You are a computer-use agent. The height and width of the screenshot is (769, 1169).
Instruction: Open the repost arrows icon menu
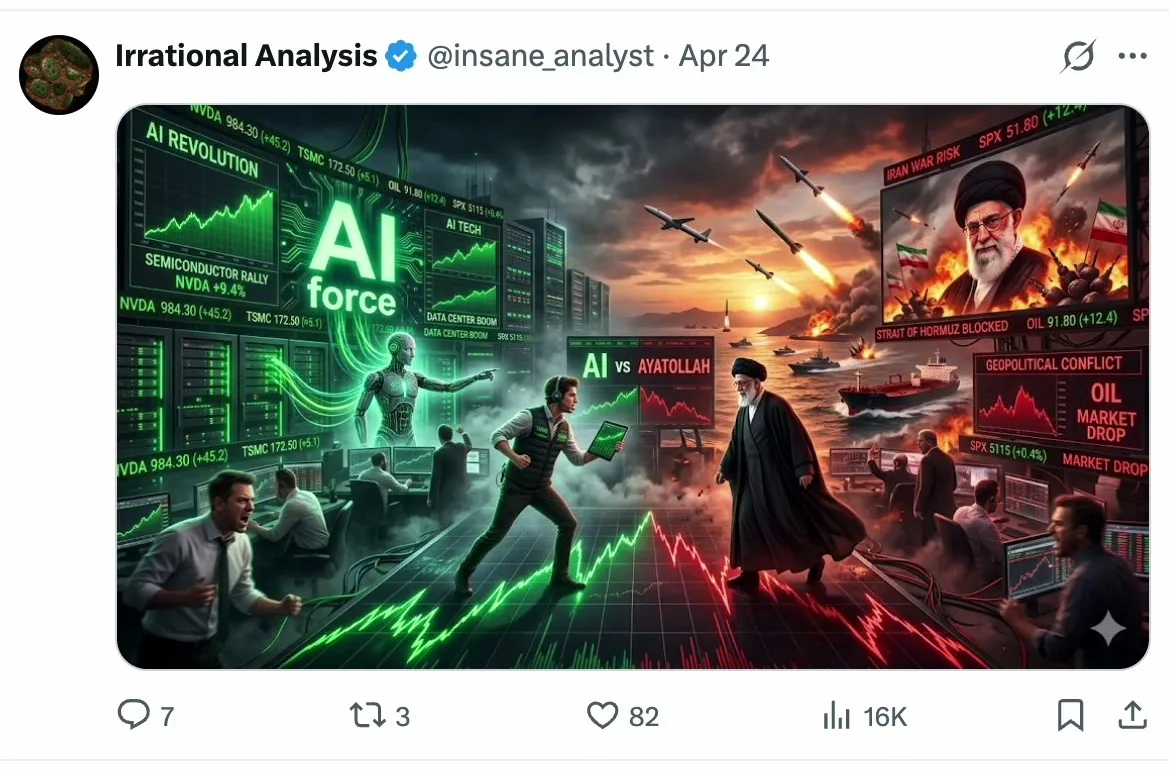pos(368,715)
